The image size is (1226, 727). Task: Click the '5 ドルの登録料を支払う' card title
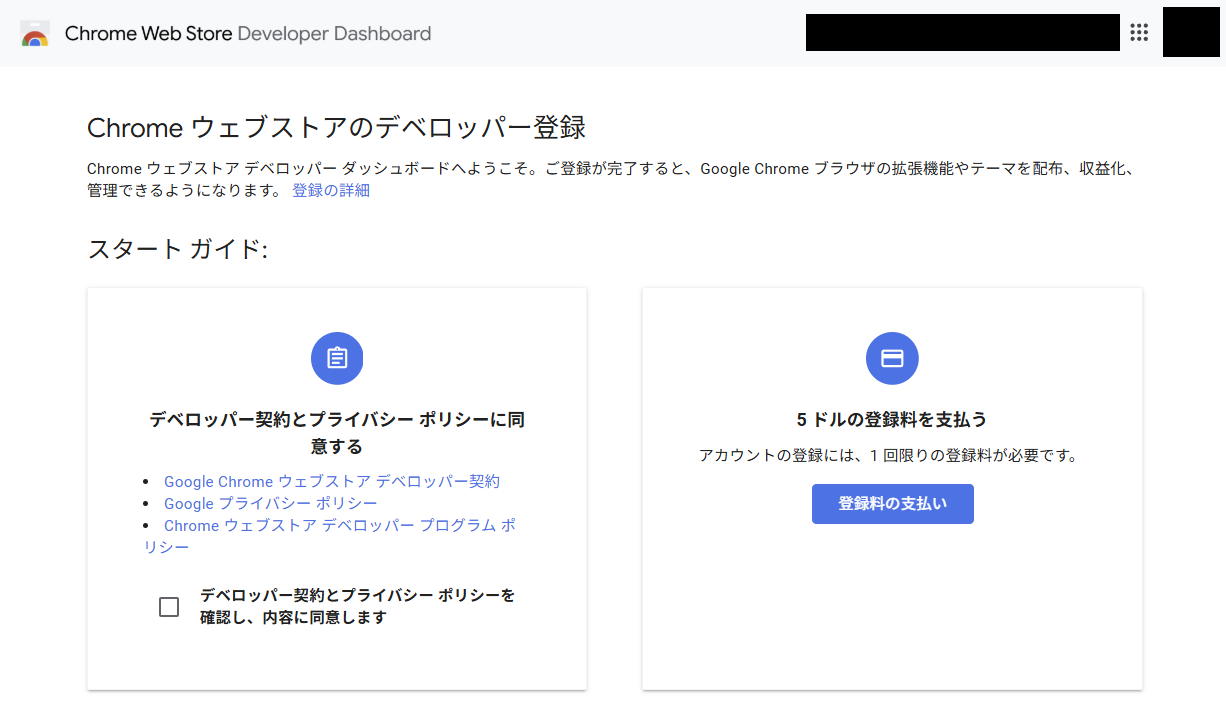click(892, 420)
